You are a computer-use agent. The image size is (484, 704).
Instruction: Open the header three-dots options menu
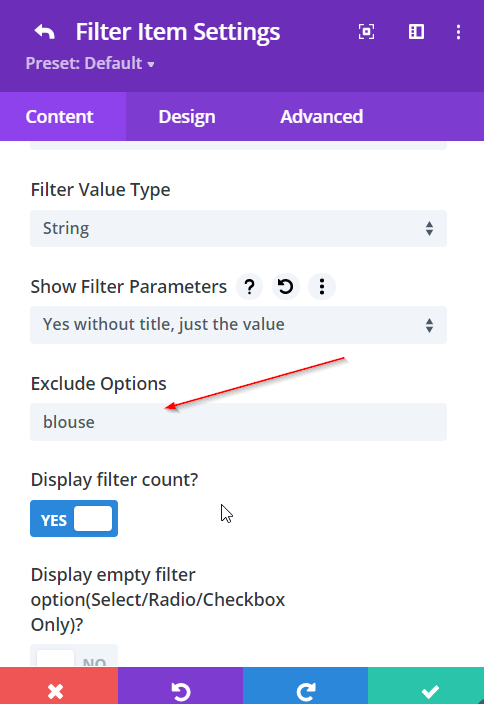click(458, 32)
